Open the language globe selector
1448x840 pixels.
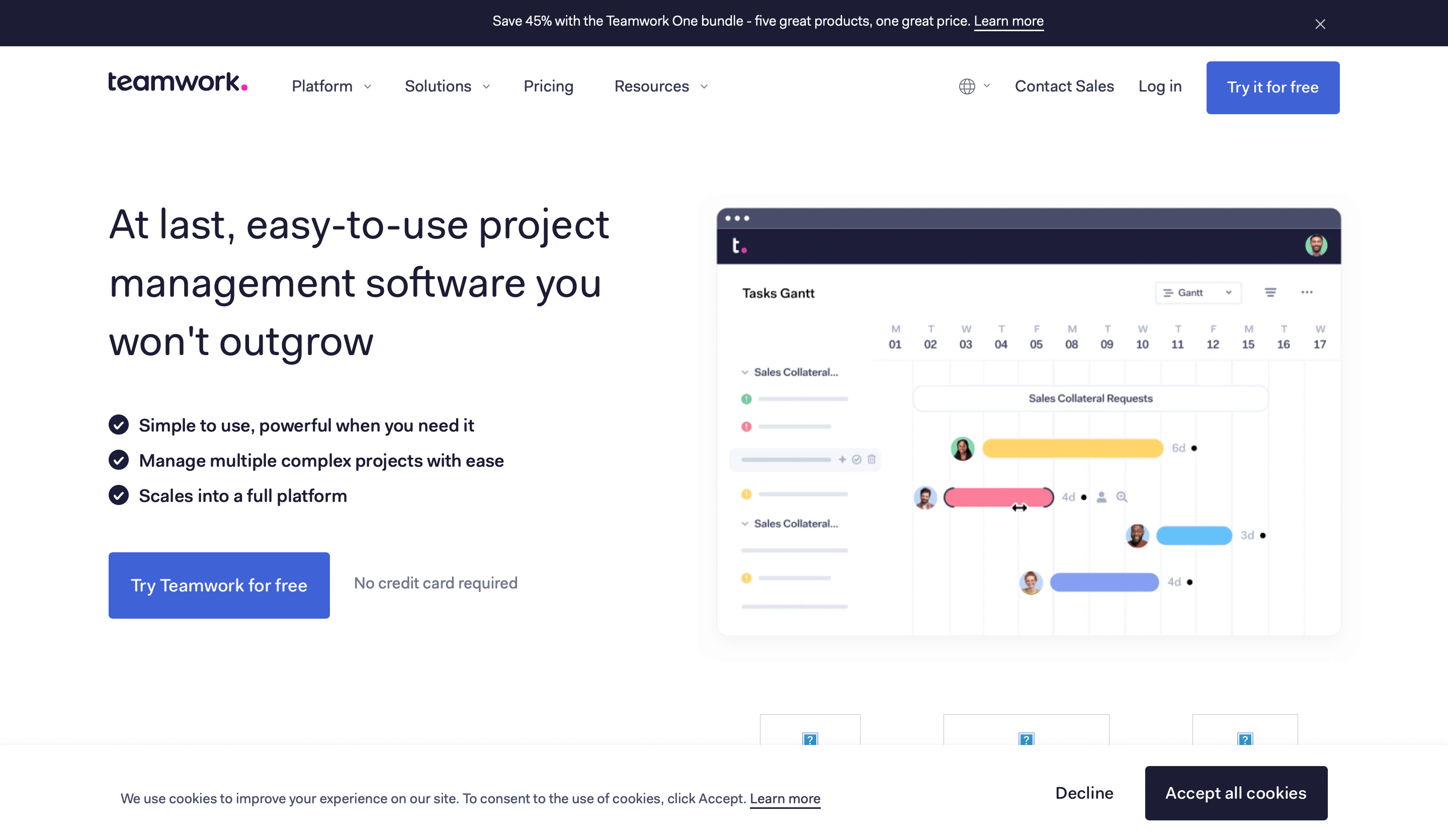point(974,86)
